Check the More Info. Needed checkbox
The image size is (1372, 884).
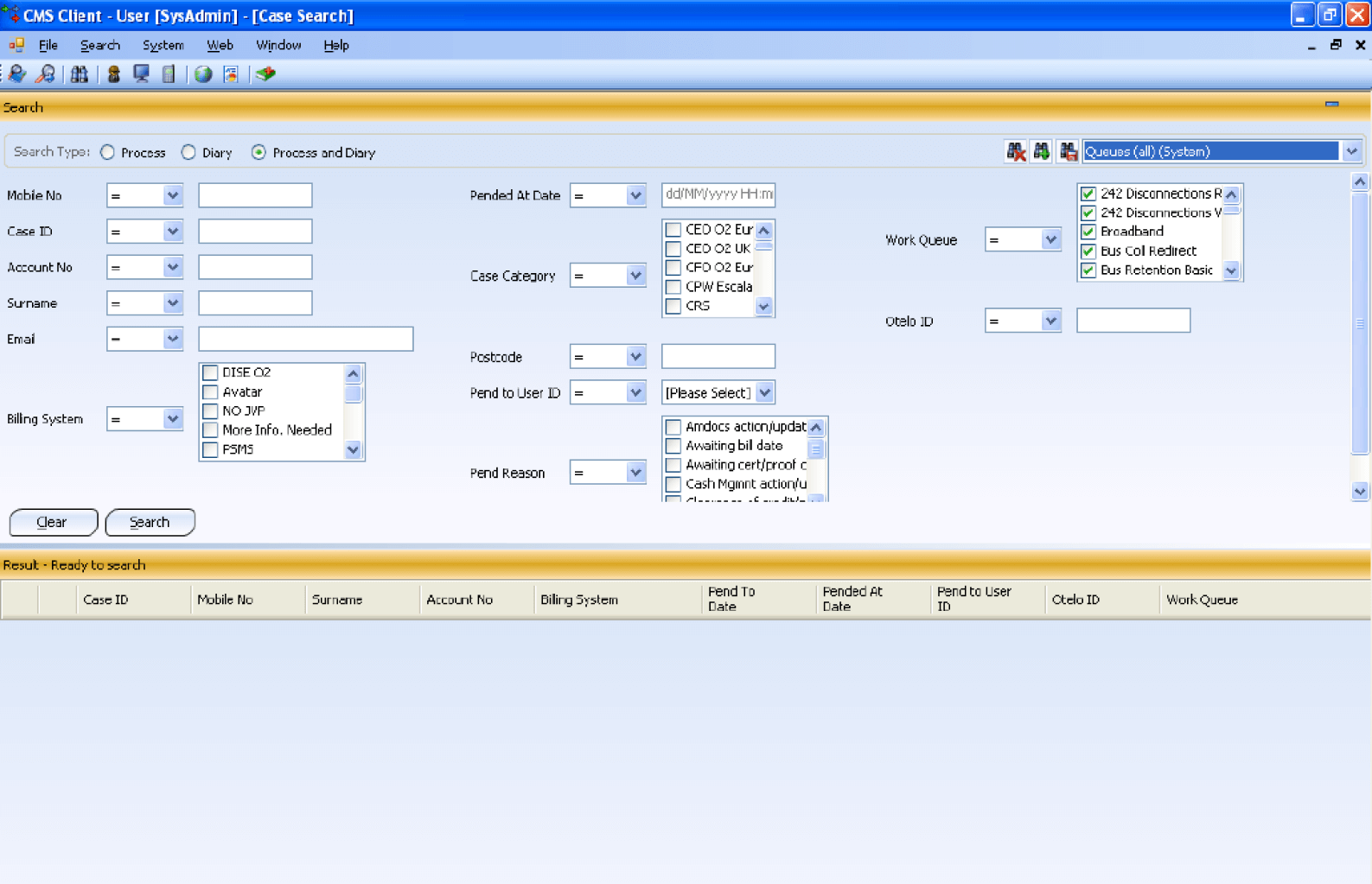pyautogui.click(x=210, y=429)
